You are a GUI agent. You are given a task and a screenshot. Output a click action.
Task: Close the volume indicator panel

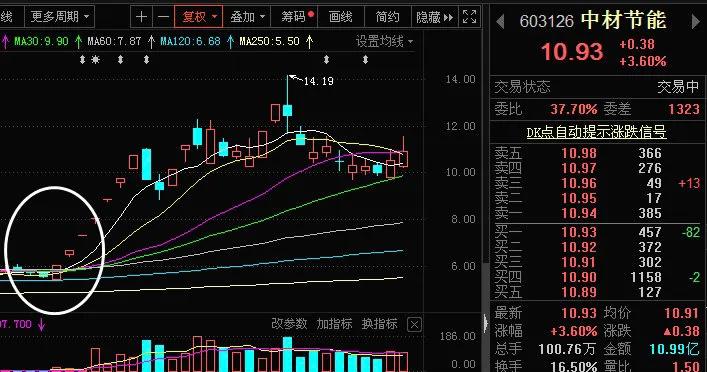pos(414,325)
